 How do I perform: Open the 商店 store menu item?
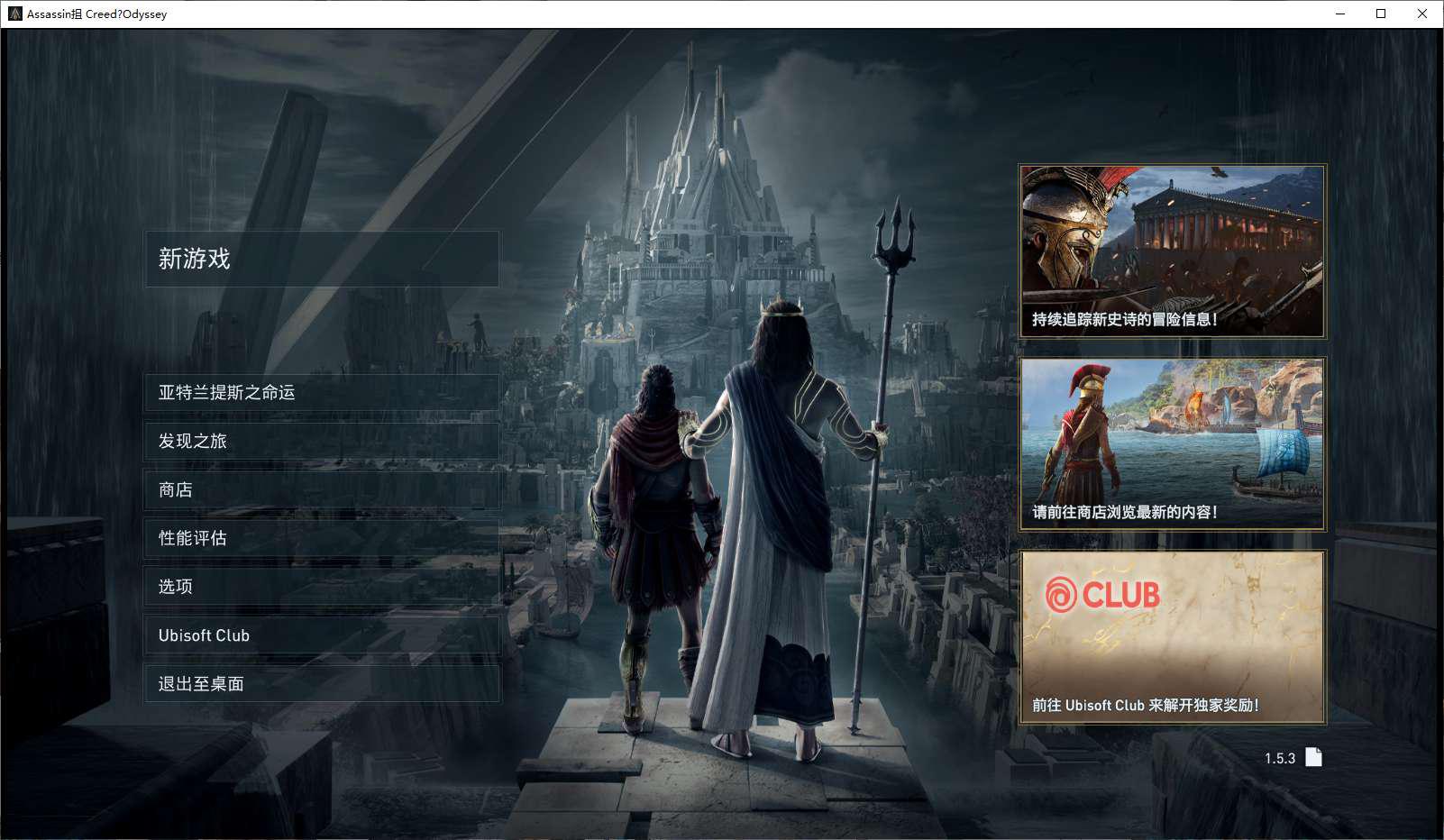click(322, 490)
